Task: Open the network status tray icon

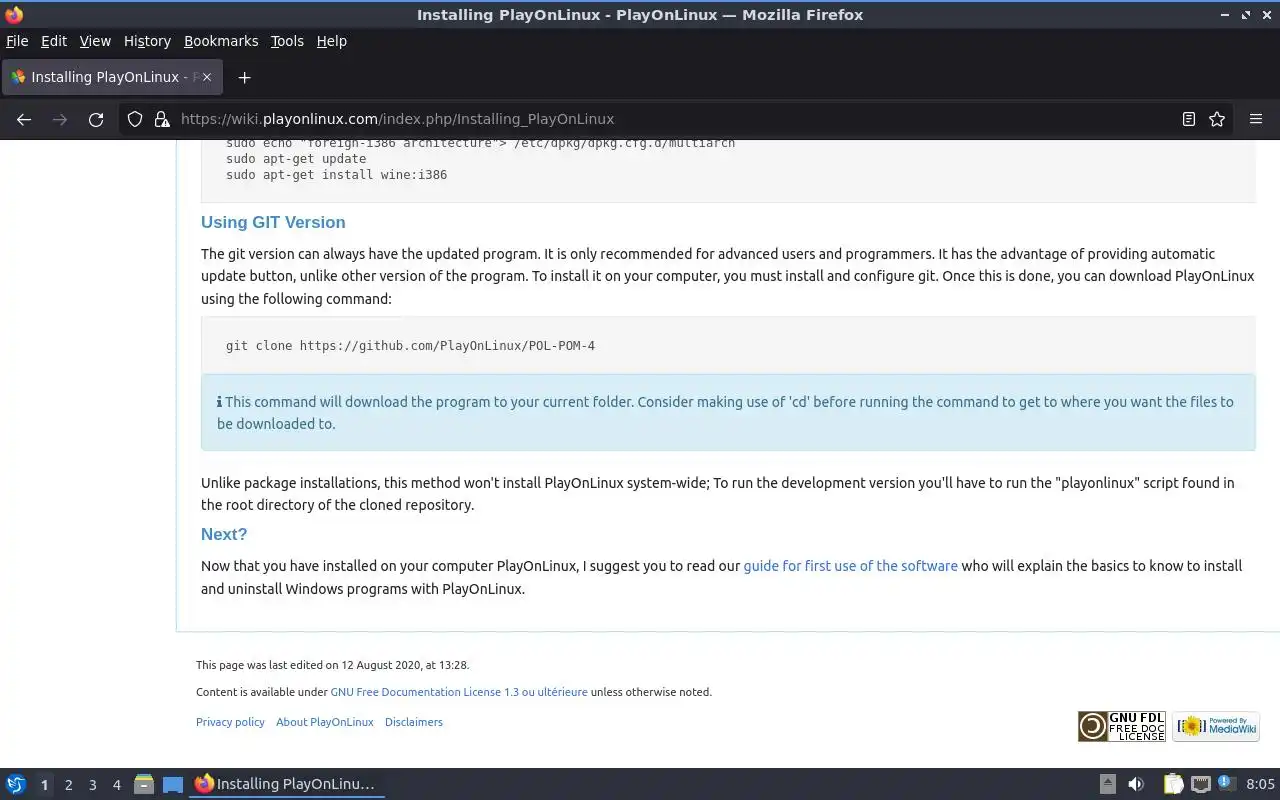Action: pyautogui.click(x=1201, y=784)
